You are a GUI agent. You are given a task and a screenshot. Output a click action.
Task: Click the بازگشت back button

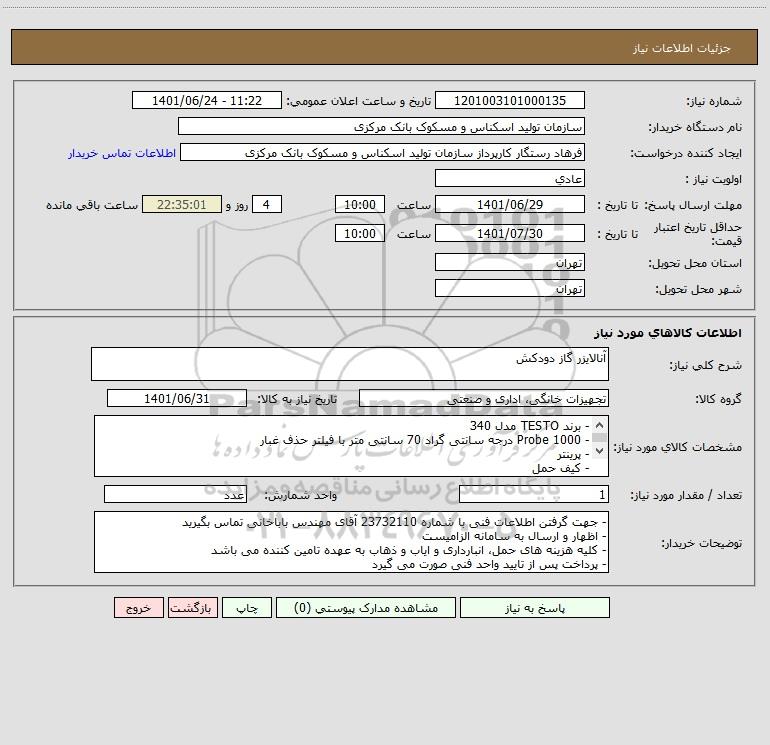192,607
